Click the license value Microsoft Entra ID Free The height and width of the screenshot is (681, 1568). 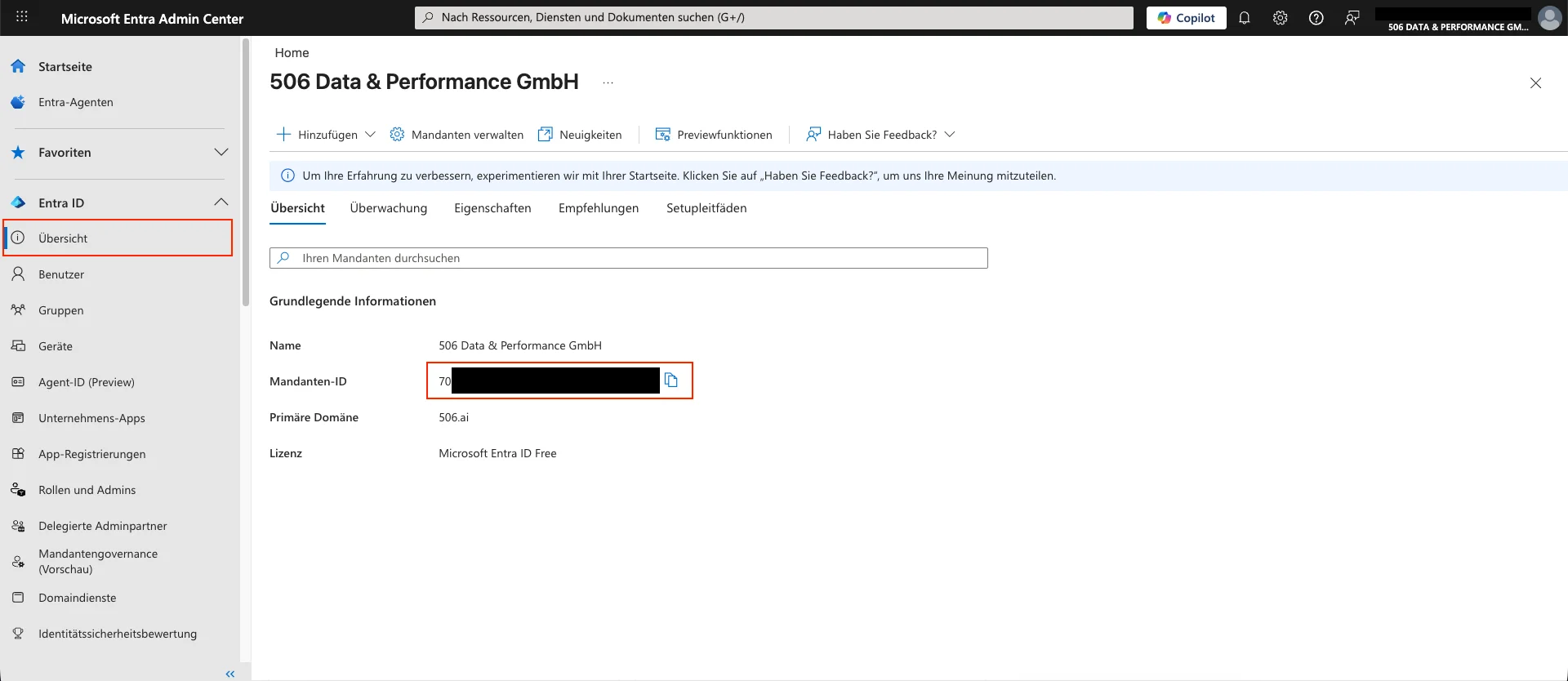(x=497, y=453)
